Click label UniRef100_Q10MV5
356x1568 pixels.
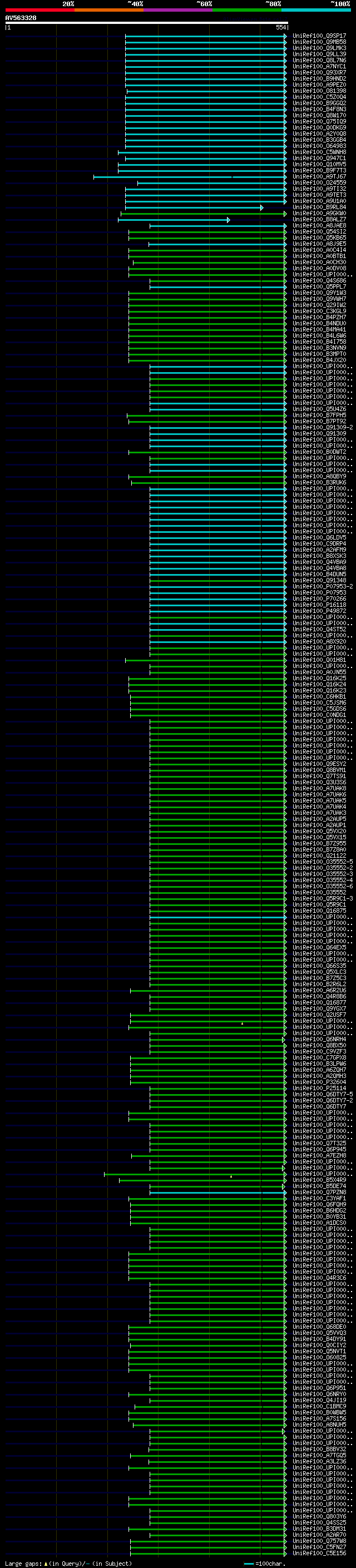point(319,164)
